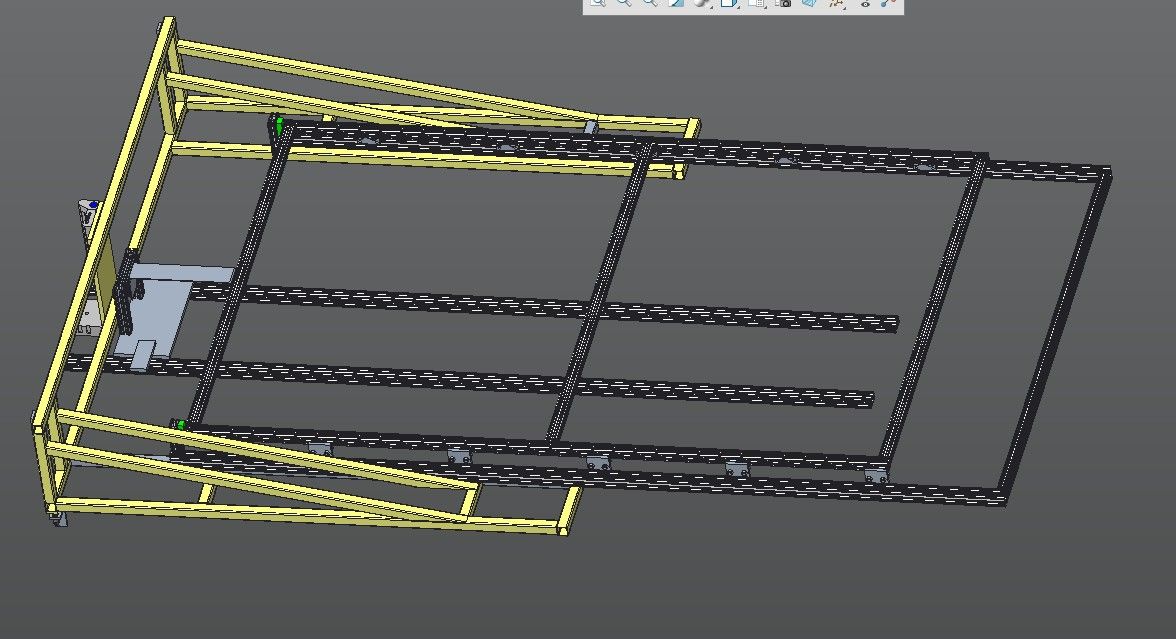
Task: Pick the blue-tipped cylinder on the yellow frame
Action: coord(89,215)
